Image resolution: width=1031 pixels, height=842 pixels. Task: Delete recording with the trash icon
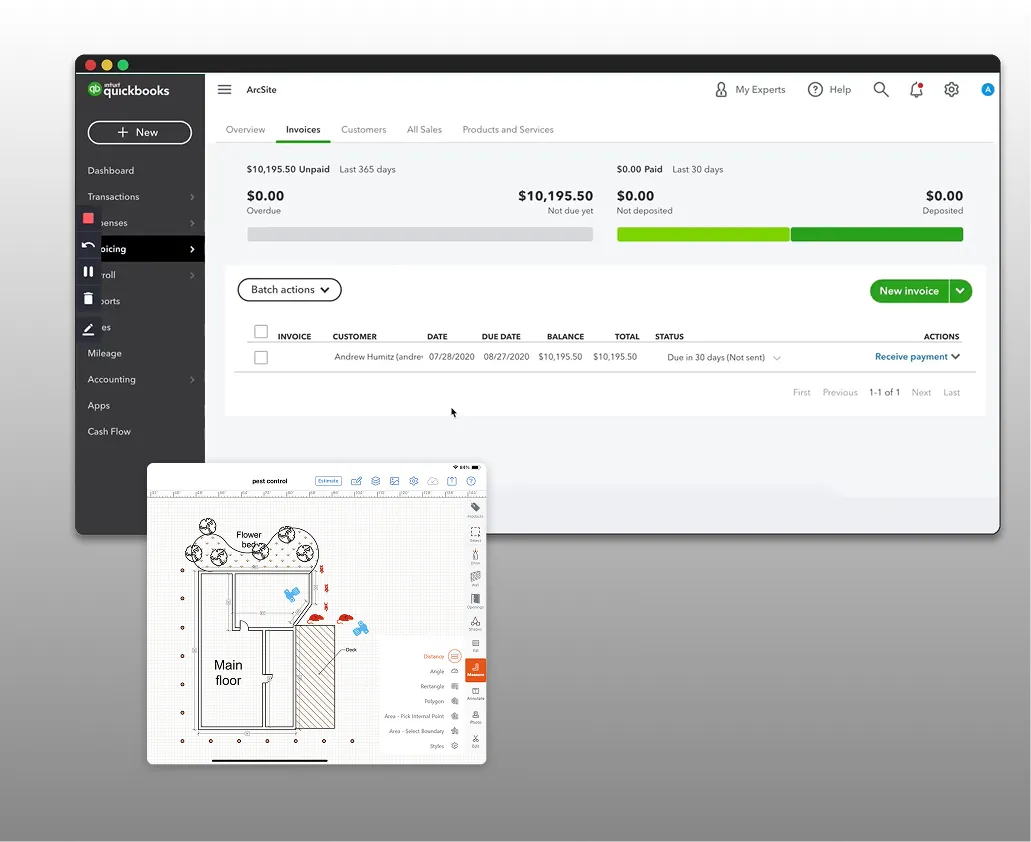point(88,299)
